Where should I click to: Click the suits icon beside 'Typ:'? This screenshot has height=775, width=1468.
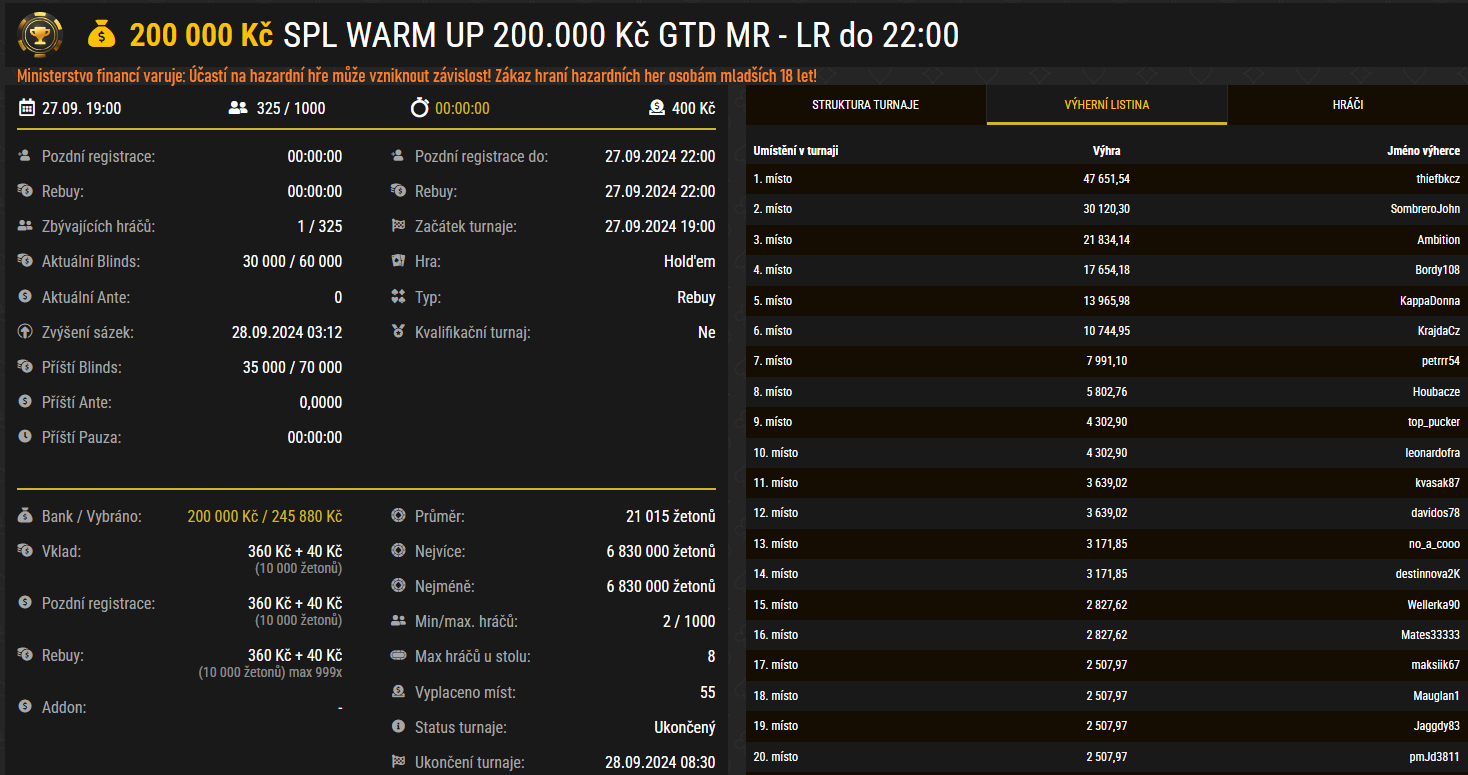click(x=398, y=297)
